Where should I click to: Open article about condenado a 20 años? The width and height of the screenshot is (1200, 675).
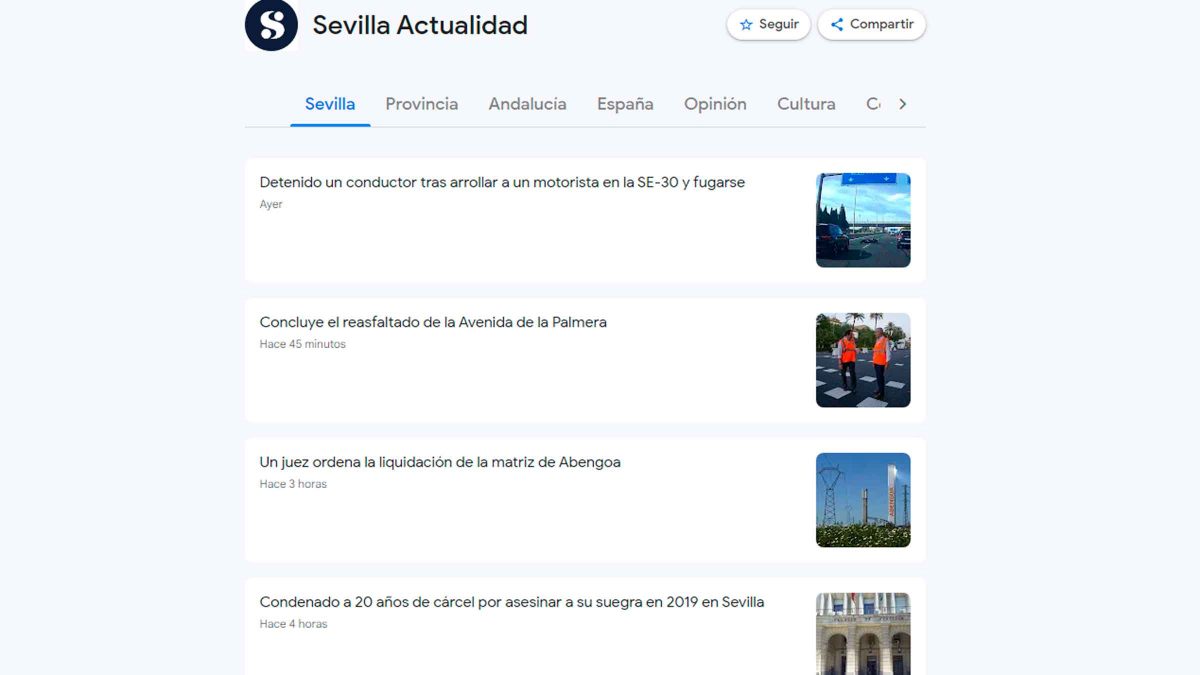(x=511, y=603)
